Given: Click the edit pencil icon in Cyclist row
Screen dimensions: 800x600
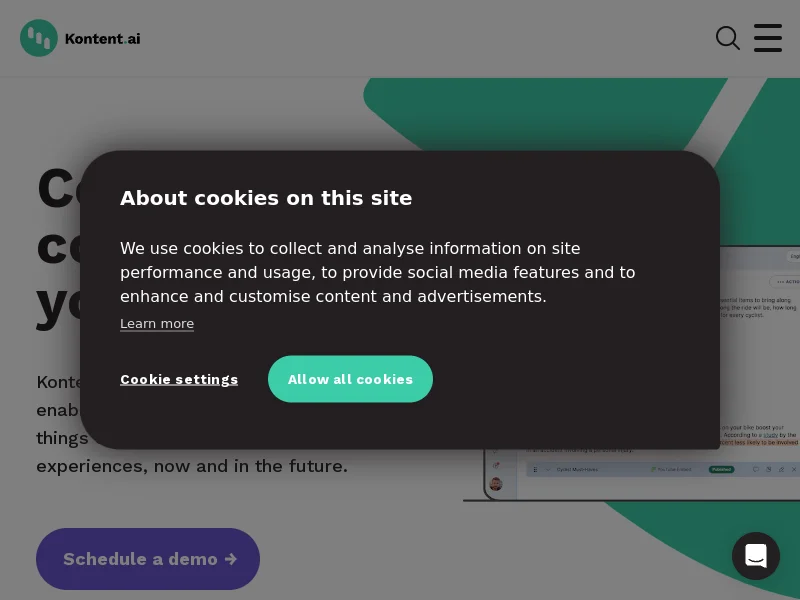Looking at the screenshot, I should coord(781,469).
